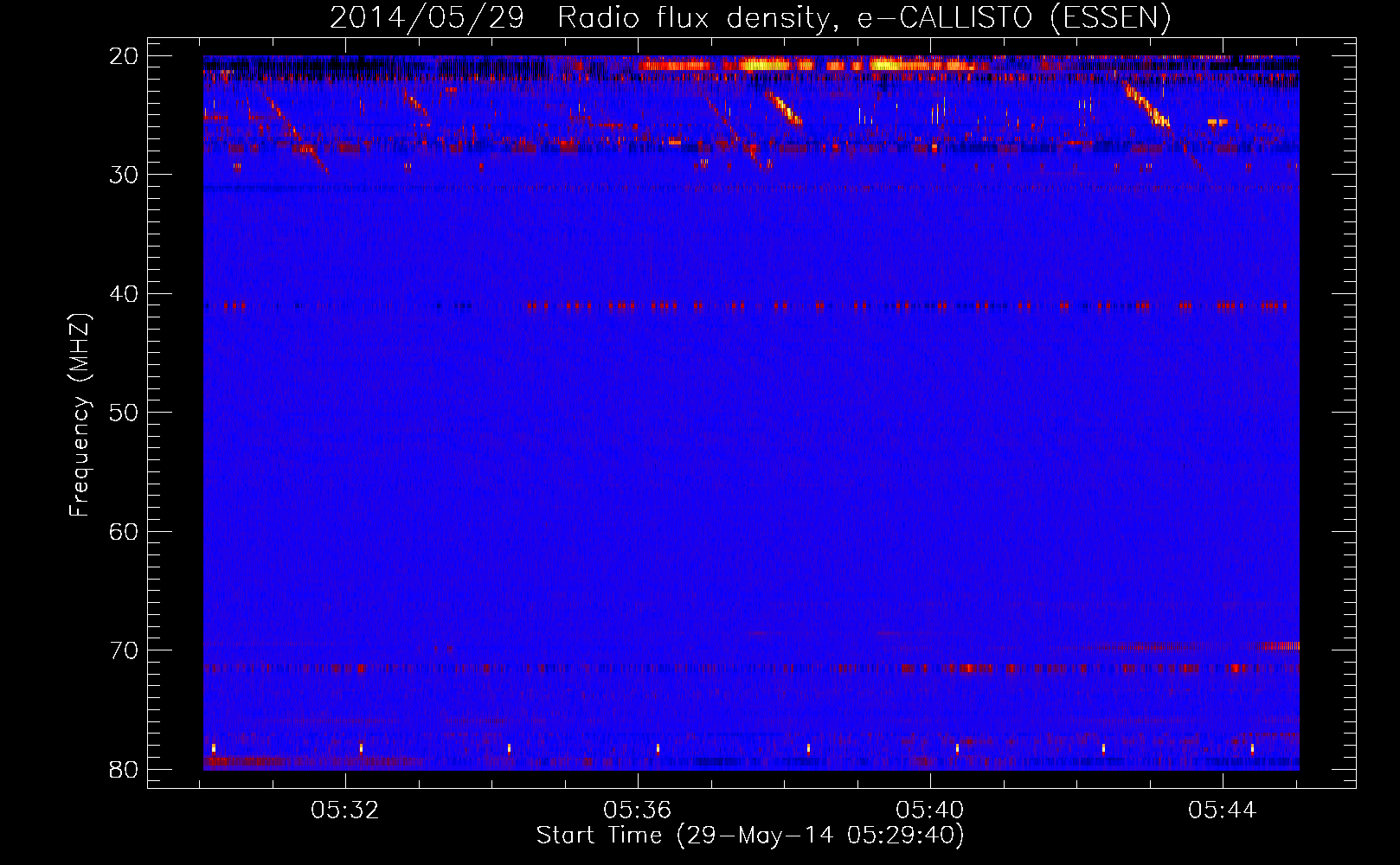Click the date "2014/05/29" in the title
1400x865 pixels.
pyautogui.click(x=427, y=17)
